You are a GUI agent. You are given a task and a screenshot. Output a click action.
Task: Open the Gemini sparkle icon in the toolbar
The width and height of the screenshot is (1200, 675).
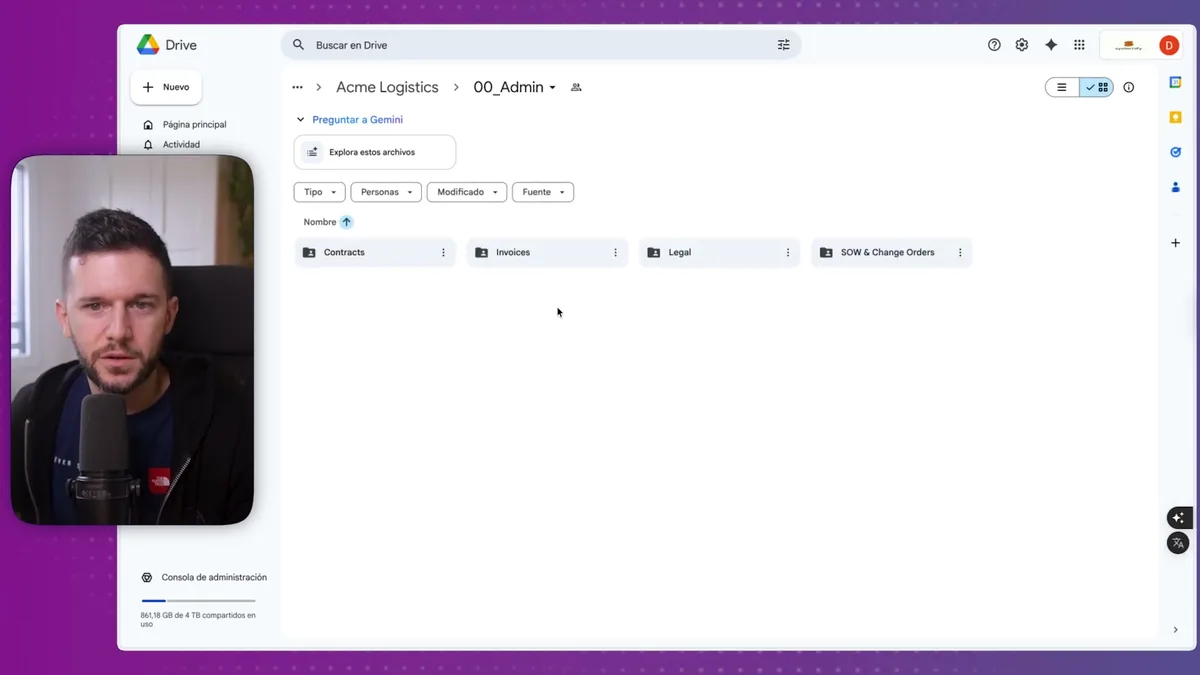tap(1050, 44)
